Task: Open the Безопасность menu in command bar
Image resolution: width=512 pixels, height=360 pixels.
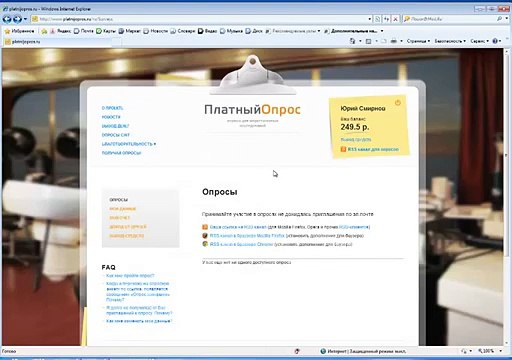Action: [450, 41]
